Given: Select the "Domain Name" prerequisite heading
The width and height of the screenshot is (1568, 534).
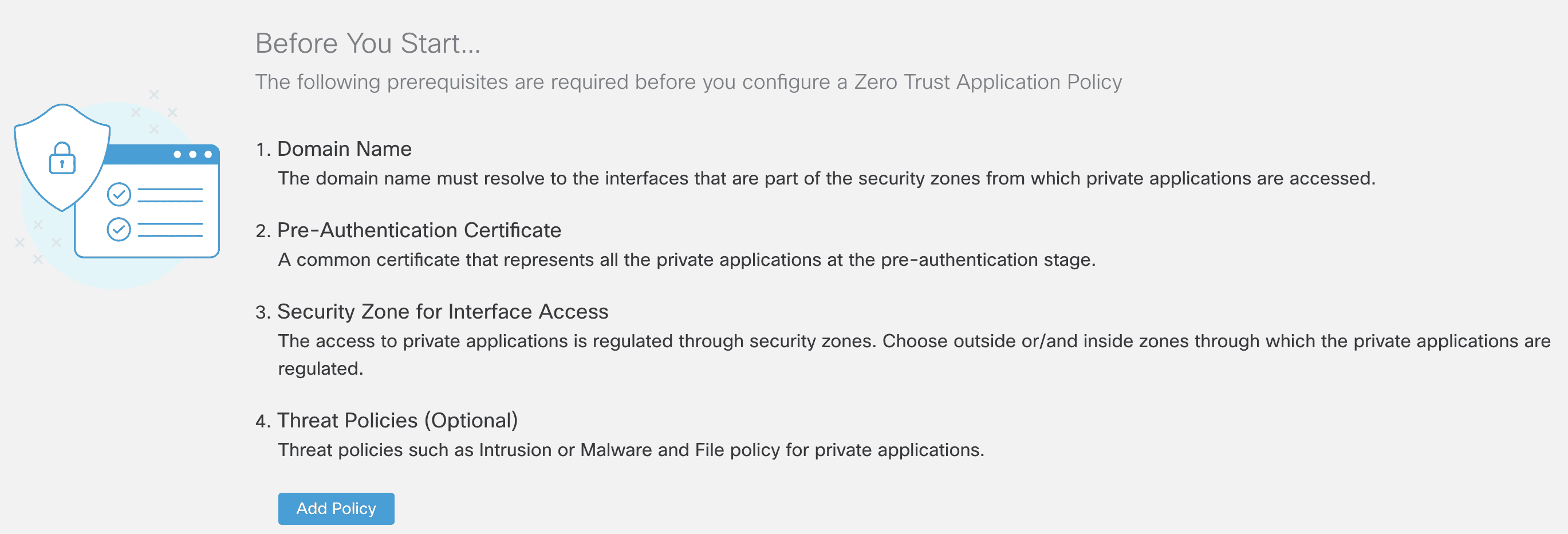Looking at the screenshot, I should click(344, 149).
